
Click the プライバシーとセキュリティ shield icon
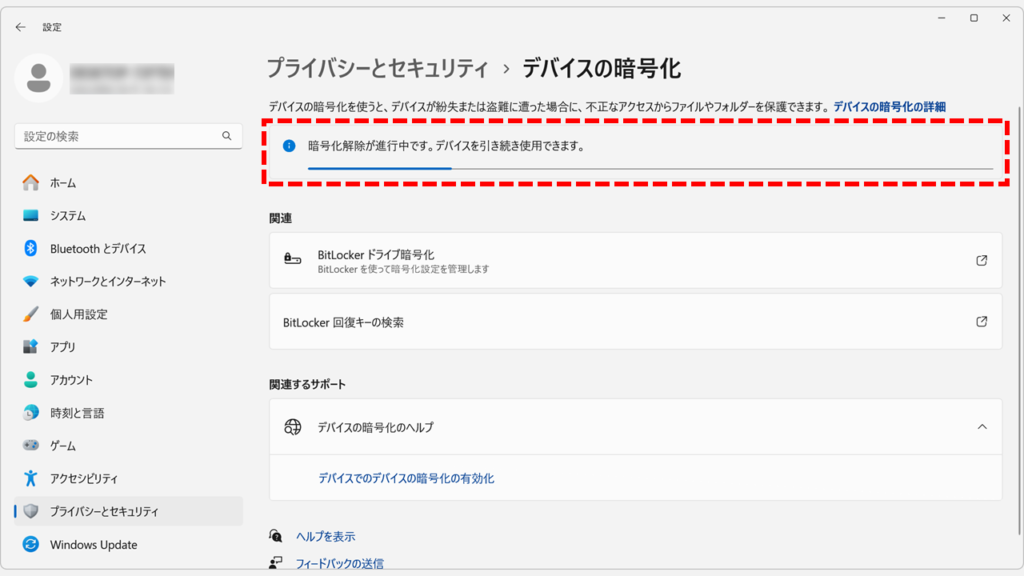click(31, 511)
